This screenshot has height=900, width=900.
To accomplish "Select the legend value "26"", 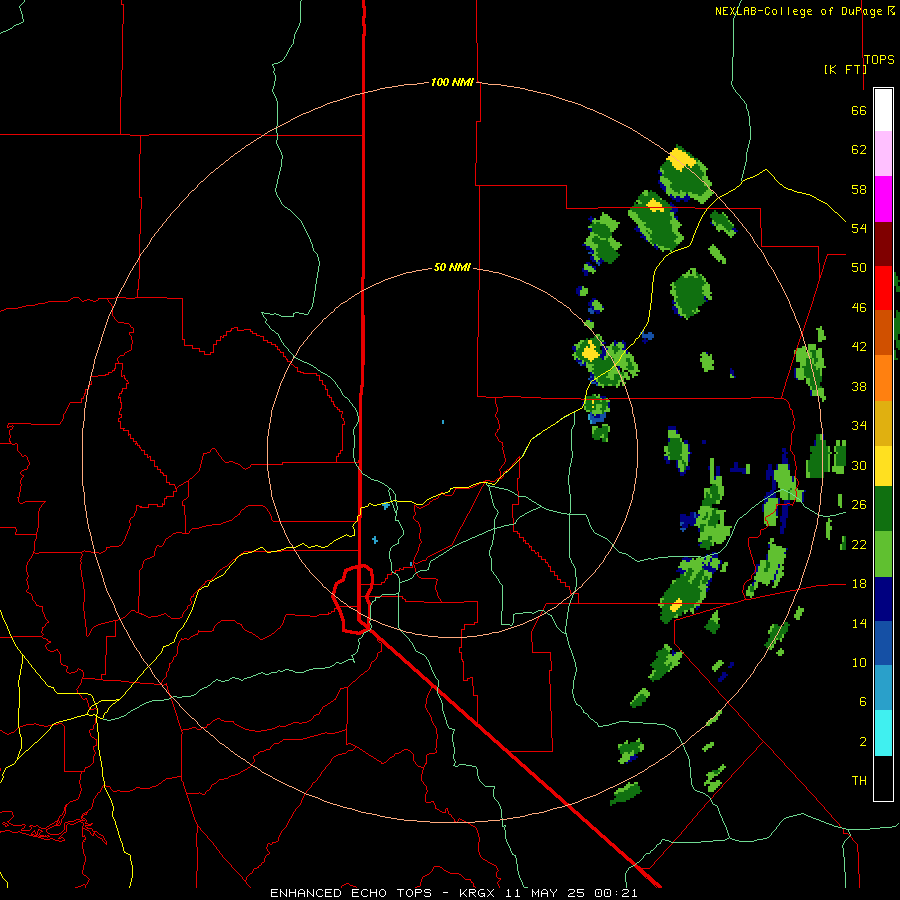I will 859,505.
